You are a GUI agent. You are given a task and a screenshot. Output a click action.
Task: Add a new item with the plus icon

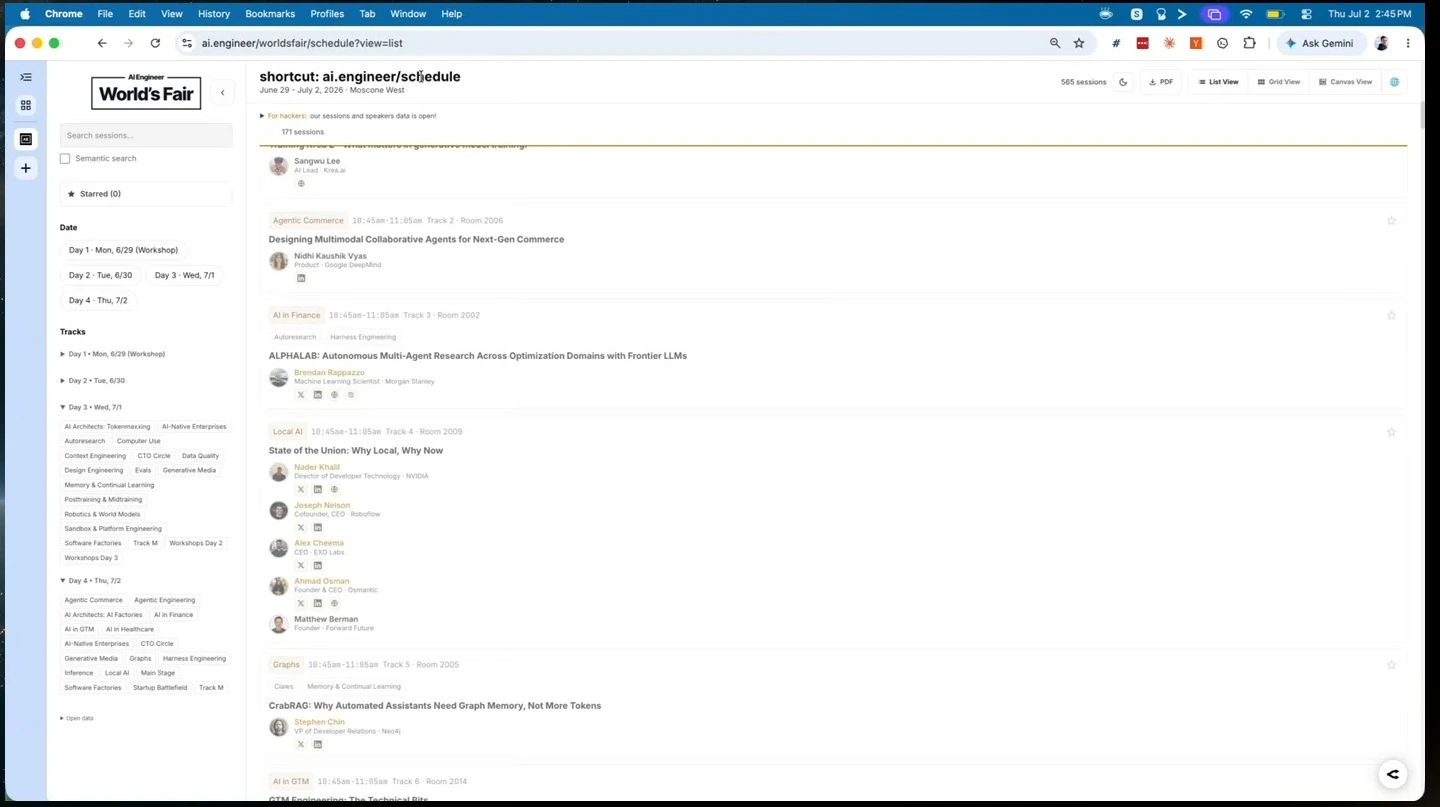click(x=26, y=168)
